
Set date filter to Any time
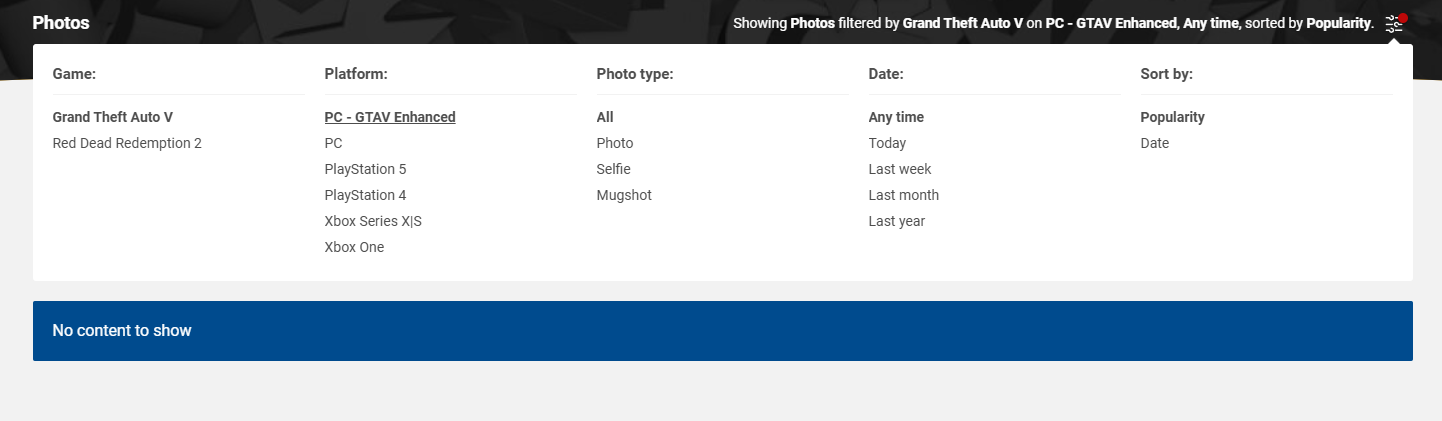pos(896,117)
